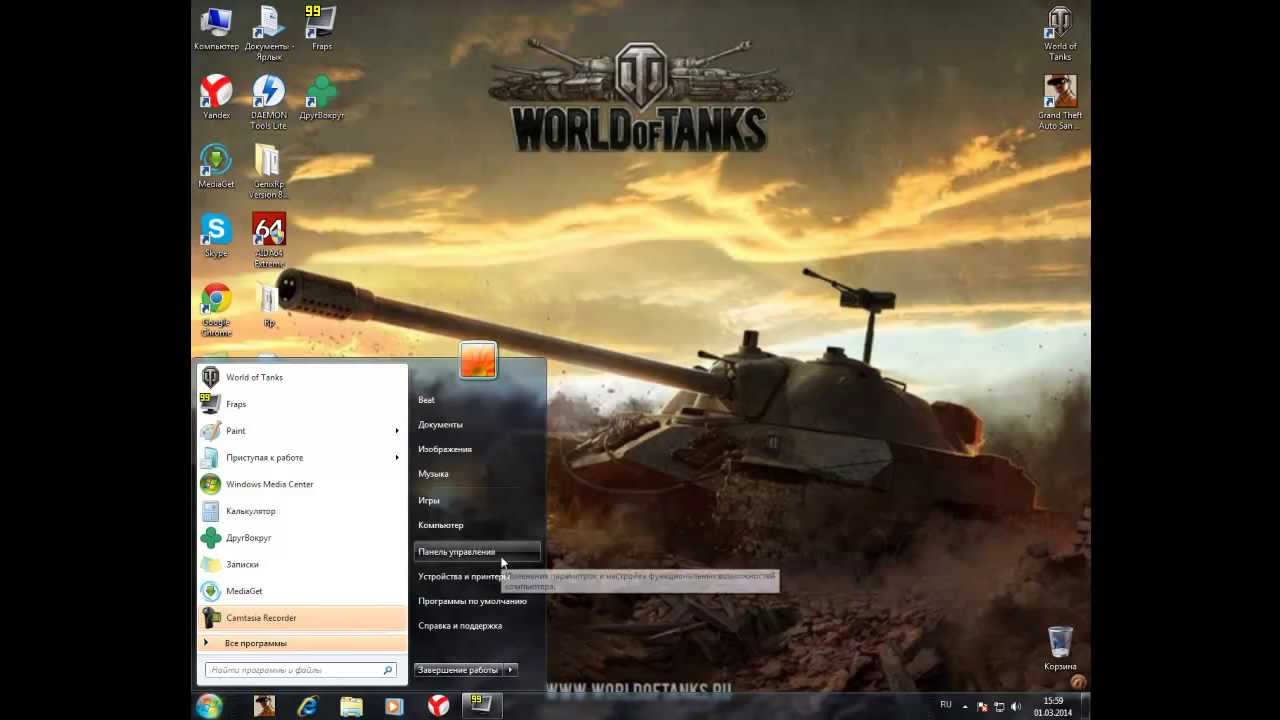Launch MediaGet from Start menu list

pyautogui.click(x=302, y=591)
